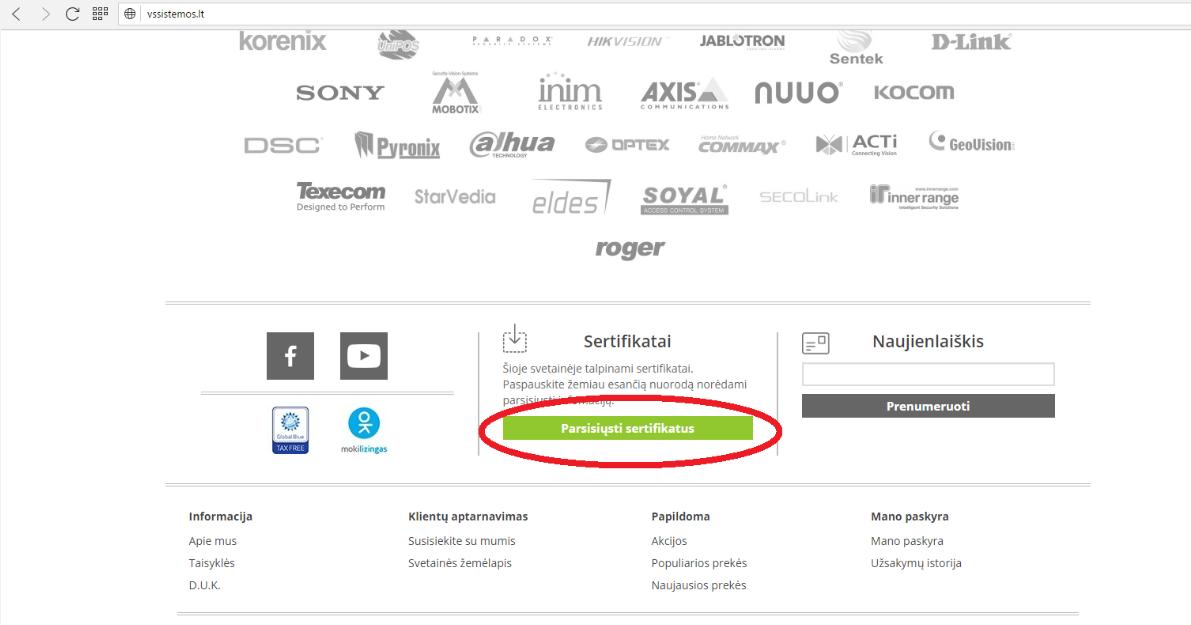This screenshot has width=1191, height=625.
Task: Go forward with the browser forward arrow
Action: coord(45,14)
